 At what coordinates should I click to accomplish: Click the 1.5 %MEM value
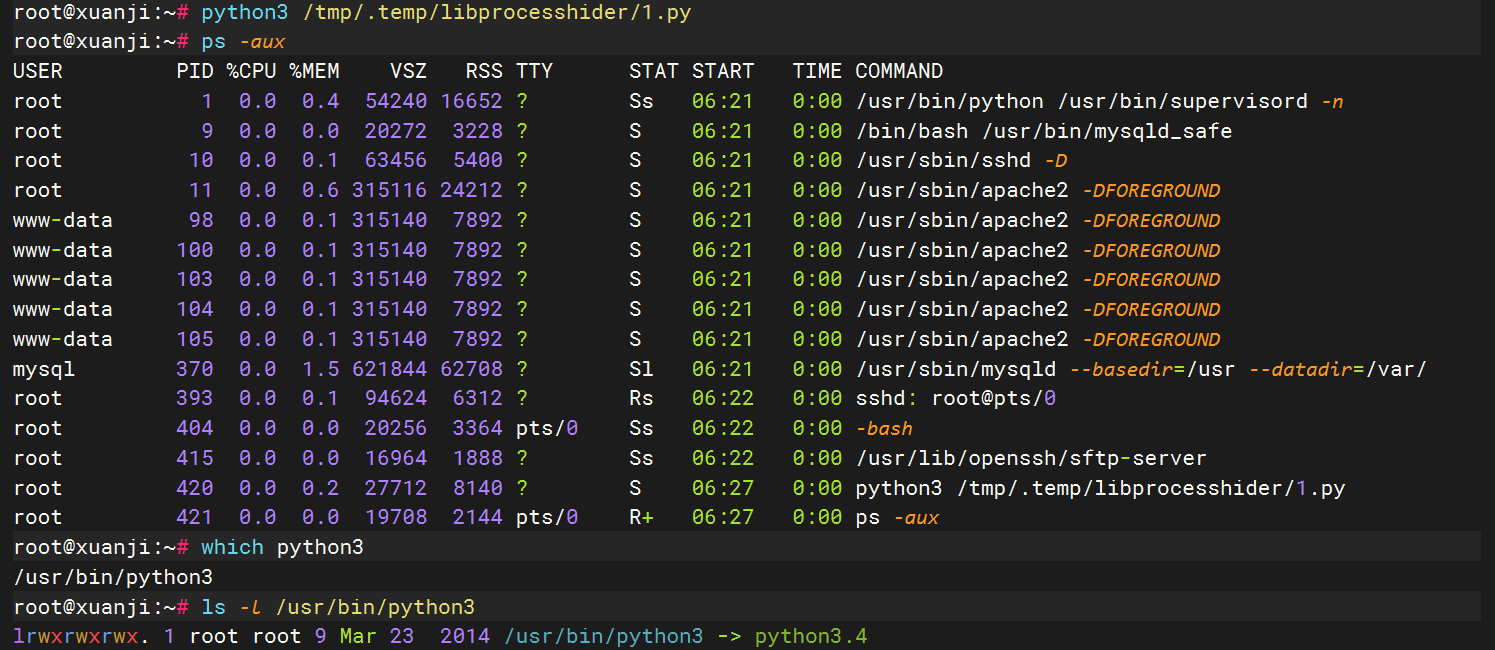click(321, 369)
